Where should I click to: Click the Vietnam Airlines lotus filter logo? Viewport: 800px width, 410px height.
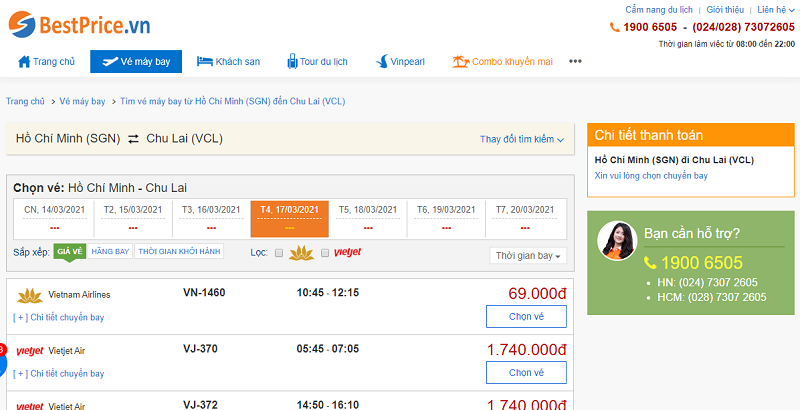301,252
